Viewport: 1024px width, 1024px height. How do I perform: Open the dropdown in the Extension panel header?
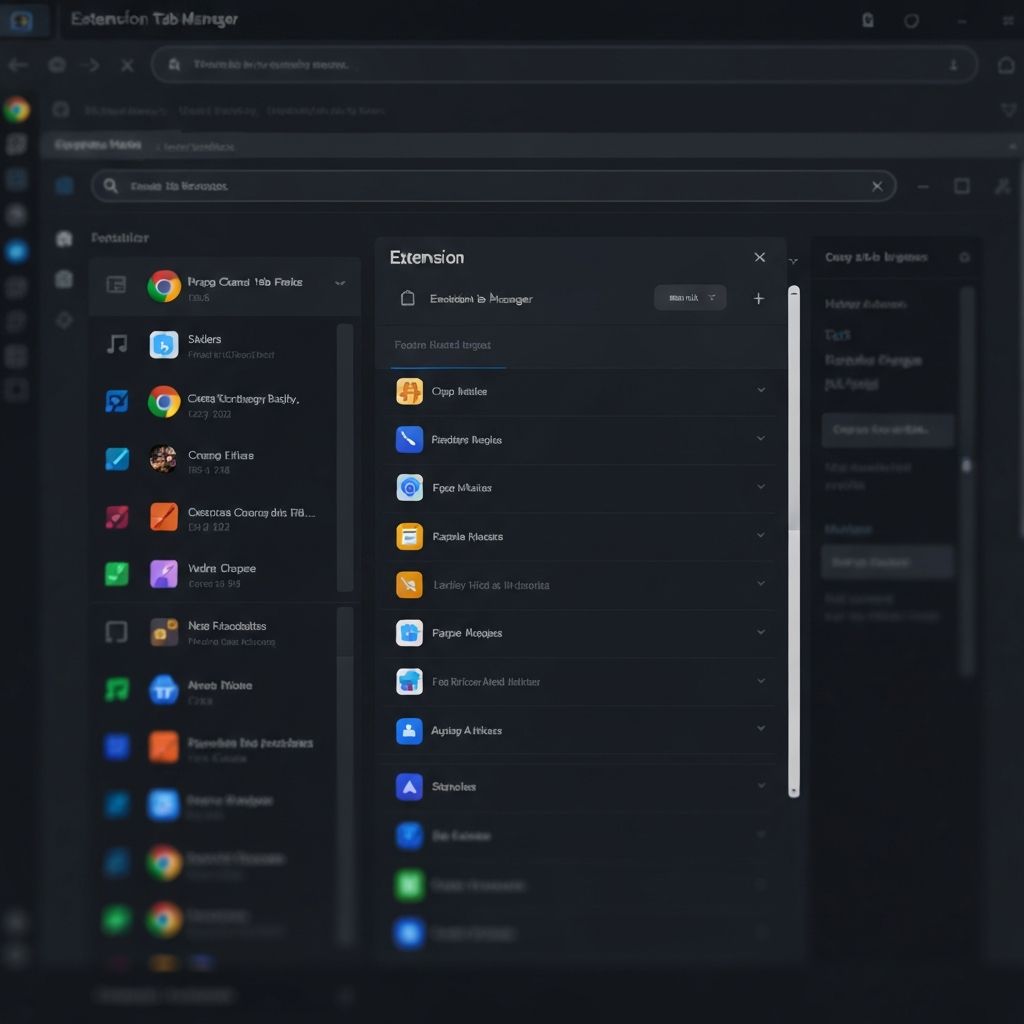(x=690, y=298)
